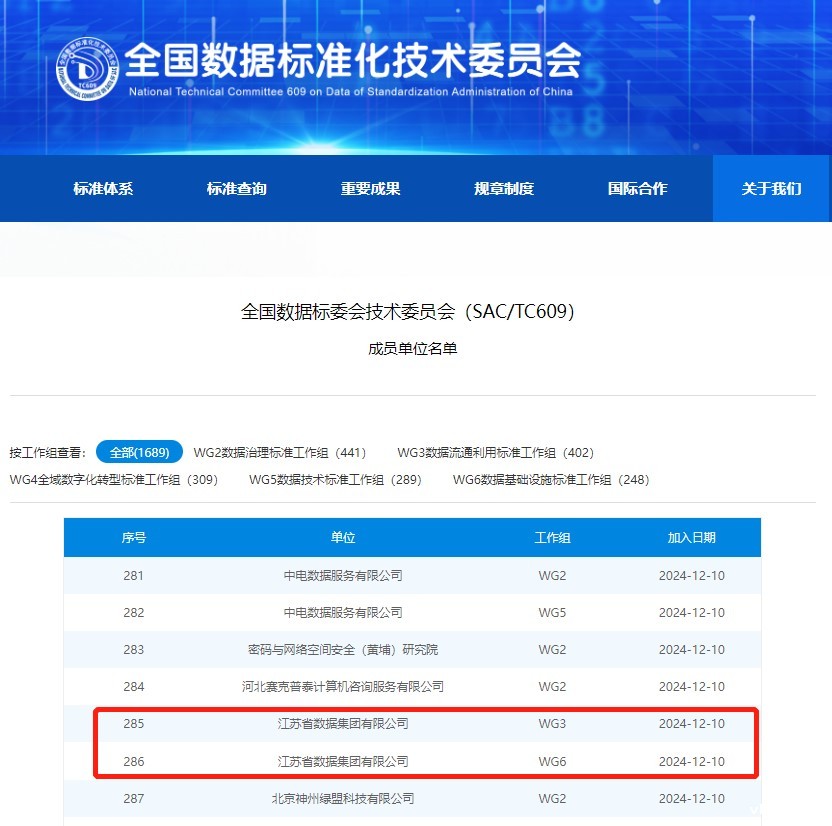Click the 关于我们 navigation tab
The image size is (832, 826).
[x=771, y=188]
